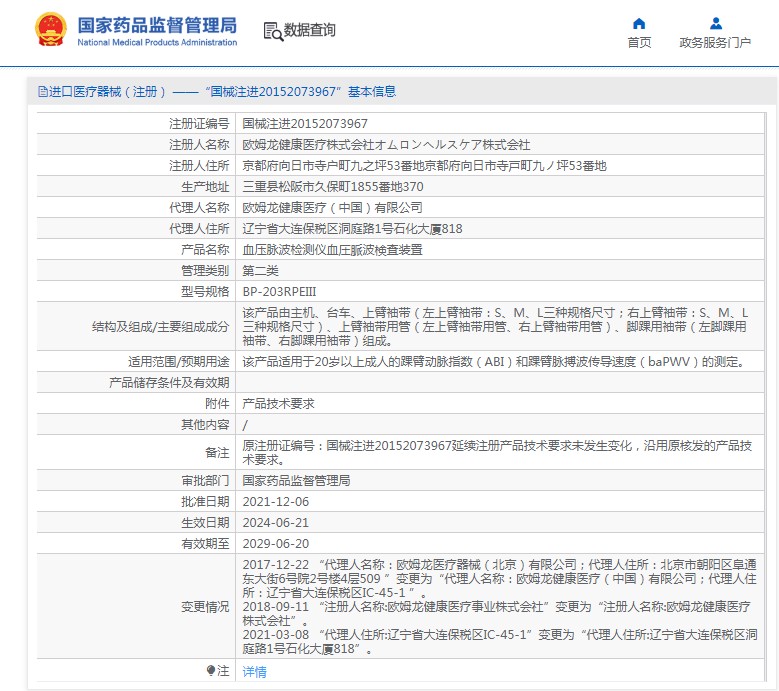
Task: Click the expiry date 2029-06-20
Action: click(276, 543)
